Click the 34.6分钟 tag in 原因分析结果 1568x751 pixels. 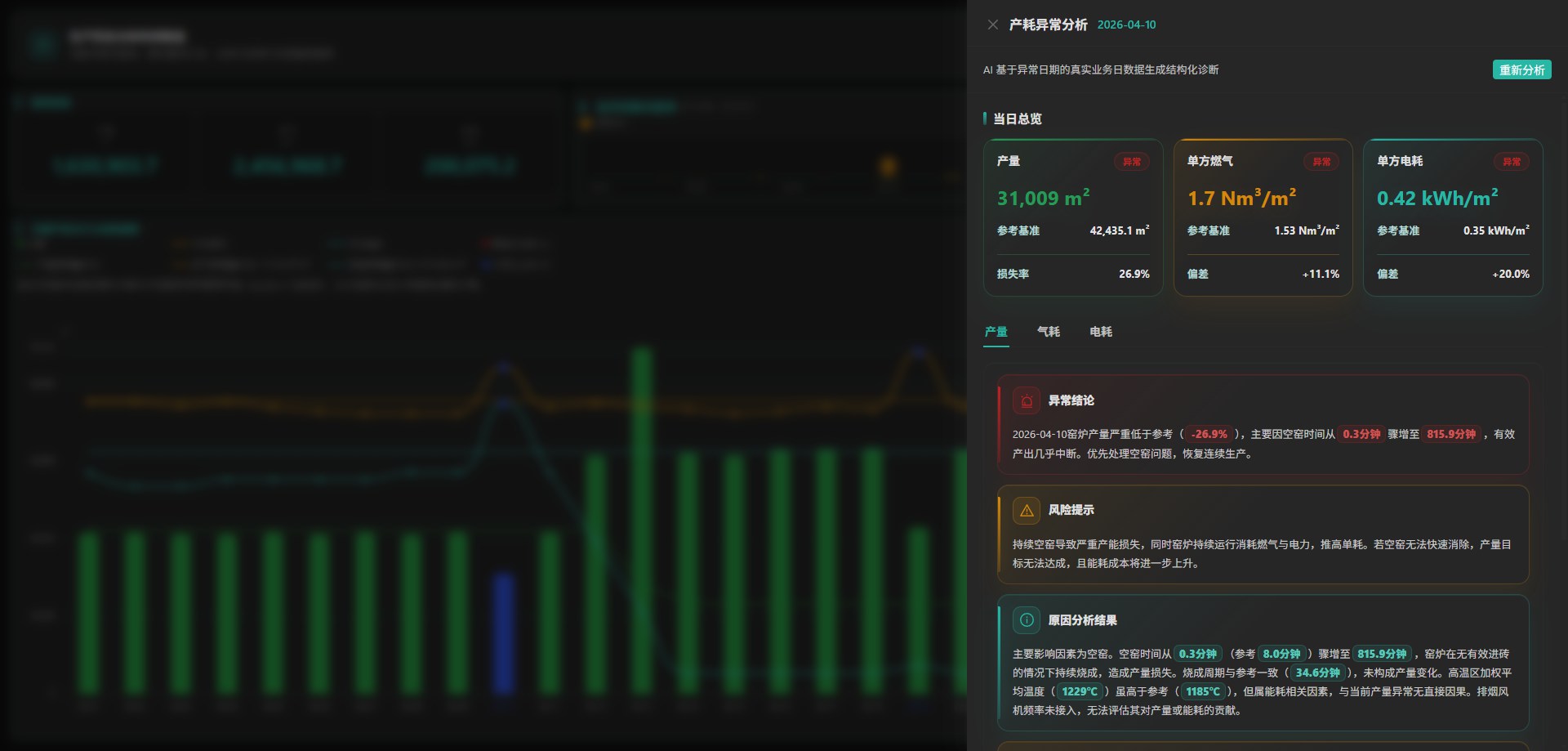coord(1318,673)
